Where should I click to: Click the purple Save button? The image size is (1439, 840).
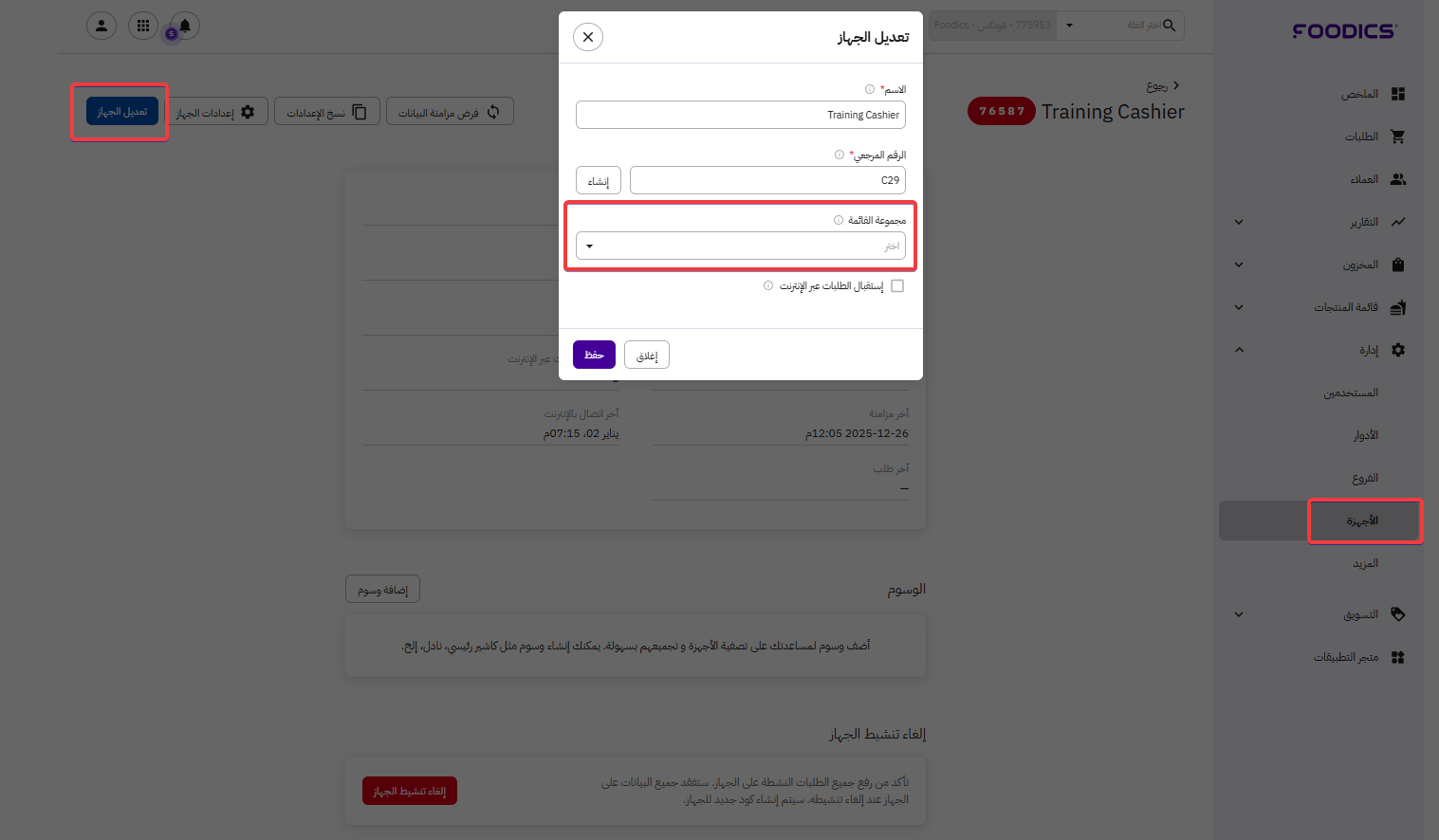594,355
